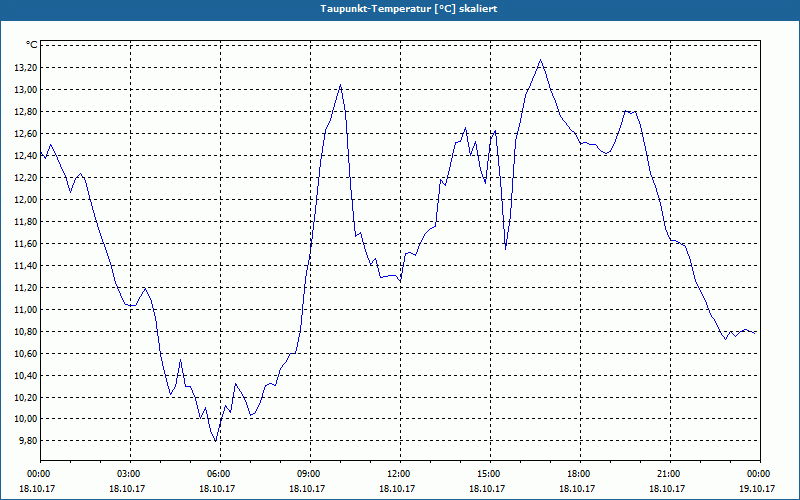Click the 19.10.17 date label
800x500 pixels.
[757, 488]
